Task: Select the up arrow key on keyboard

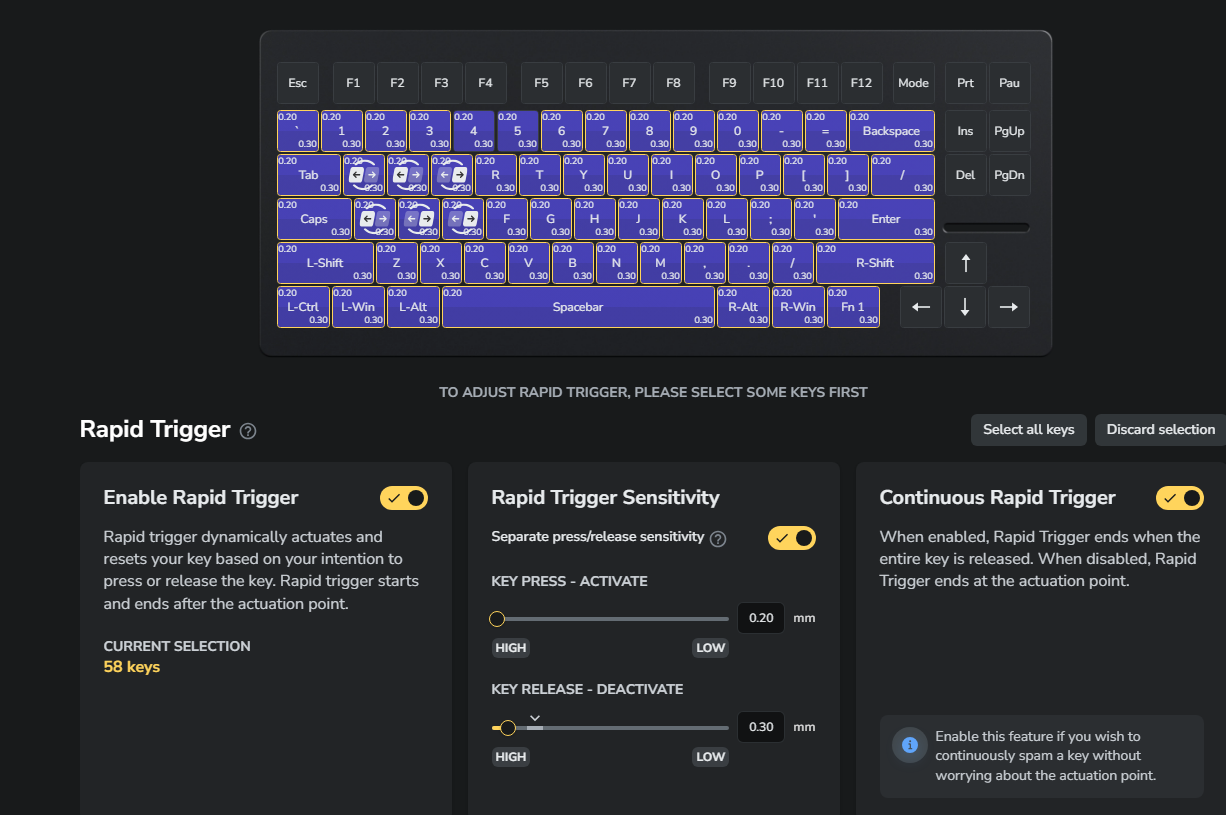Action: pyautogui.click(x=965, y=263)
